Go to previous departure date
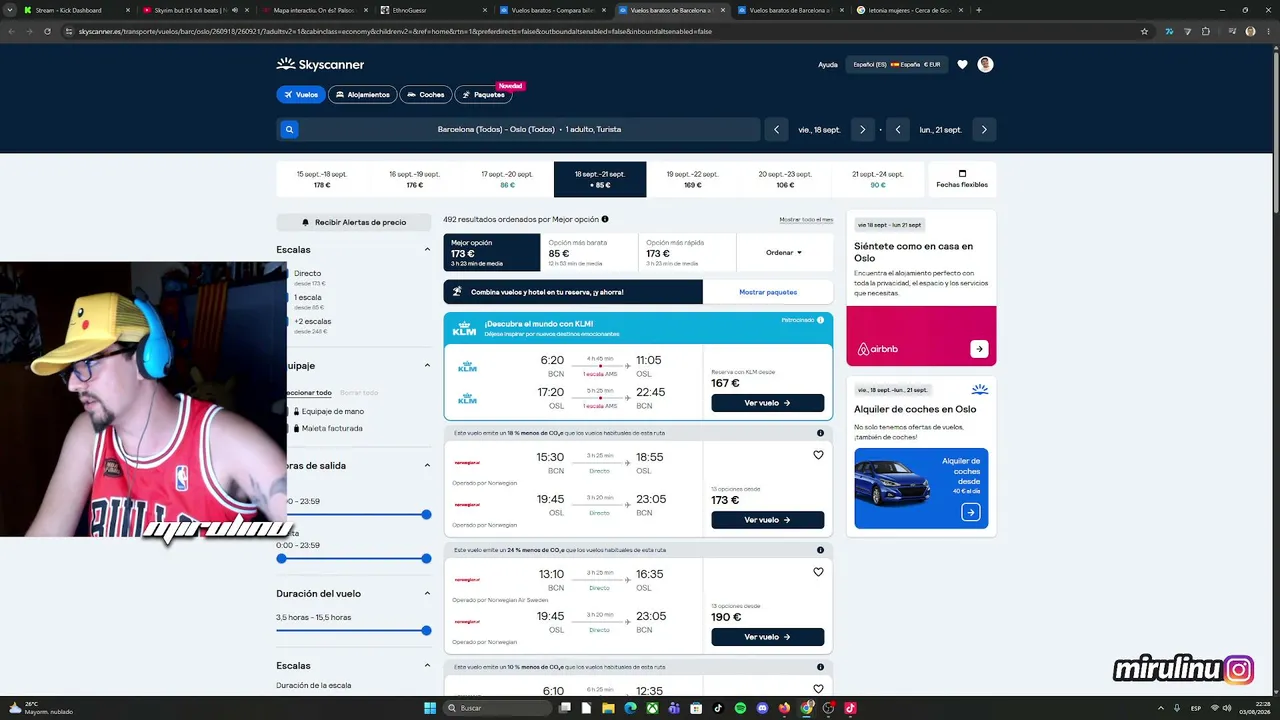The height and width of the screenshot is (720, 1280). pyautogui.click(x=777, y=129)
